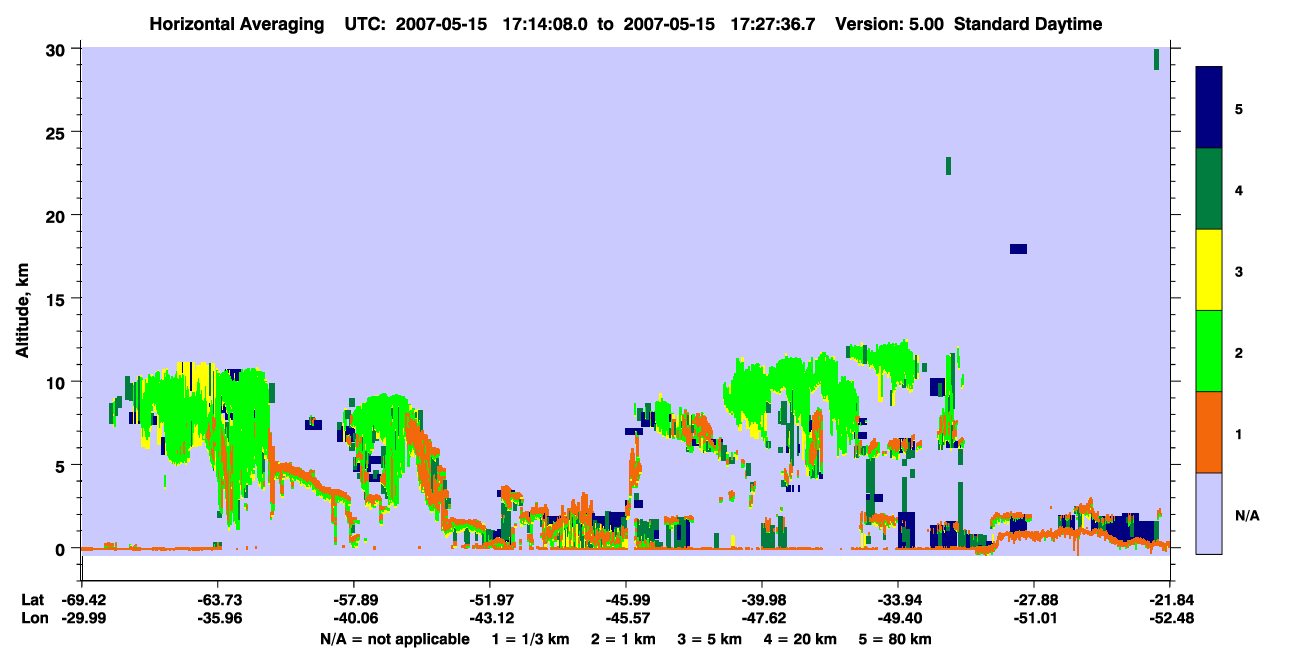Click the dark blue color bar segment labeled 5
The image size is (1300, 667).
[x=1209, y=108]
